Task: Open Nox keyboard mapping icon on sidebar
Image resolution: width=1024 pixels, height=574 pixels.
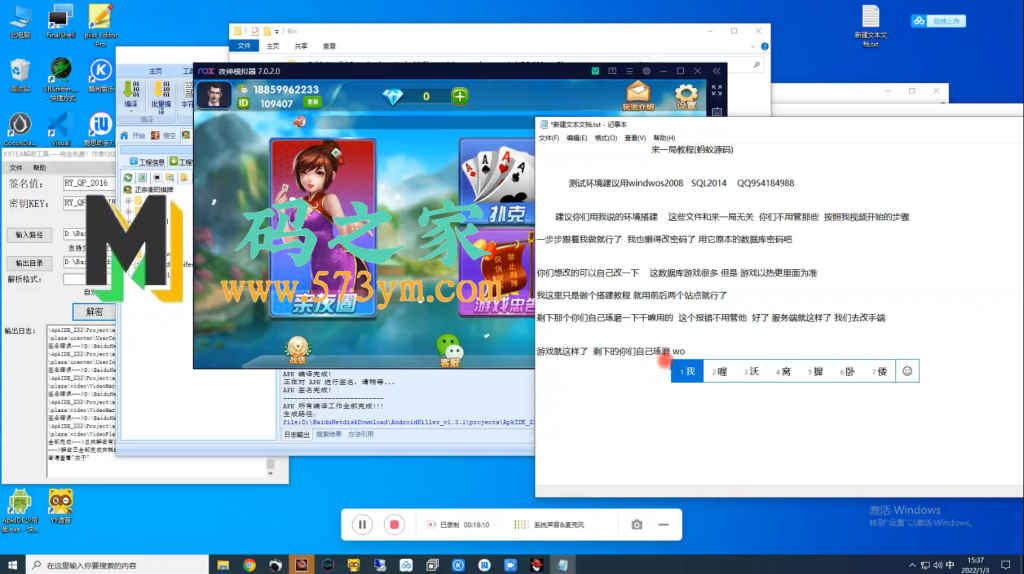Action: [717, 112]
